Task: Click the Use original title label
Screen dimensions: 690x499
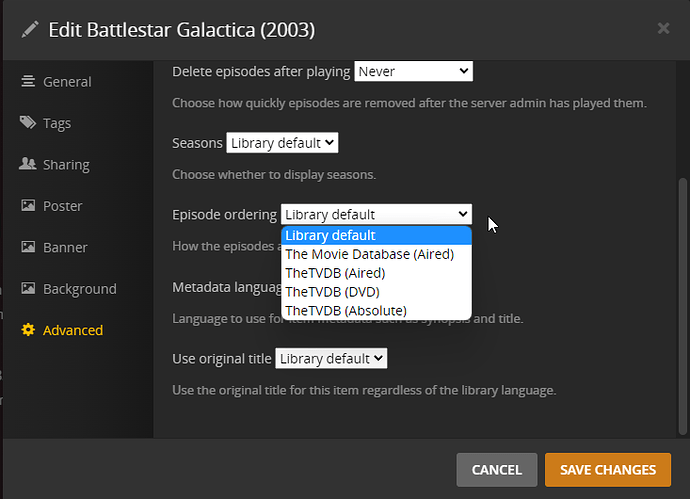Action: [x=222, y=359]
